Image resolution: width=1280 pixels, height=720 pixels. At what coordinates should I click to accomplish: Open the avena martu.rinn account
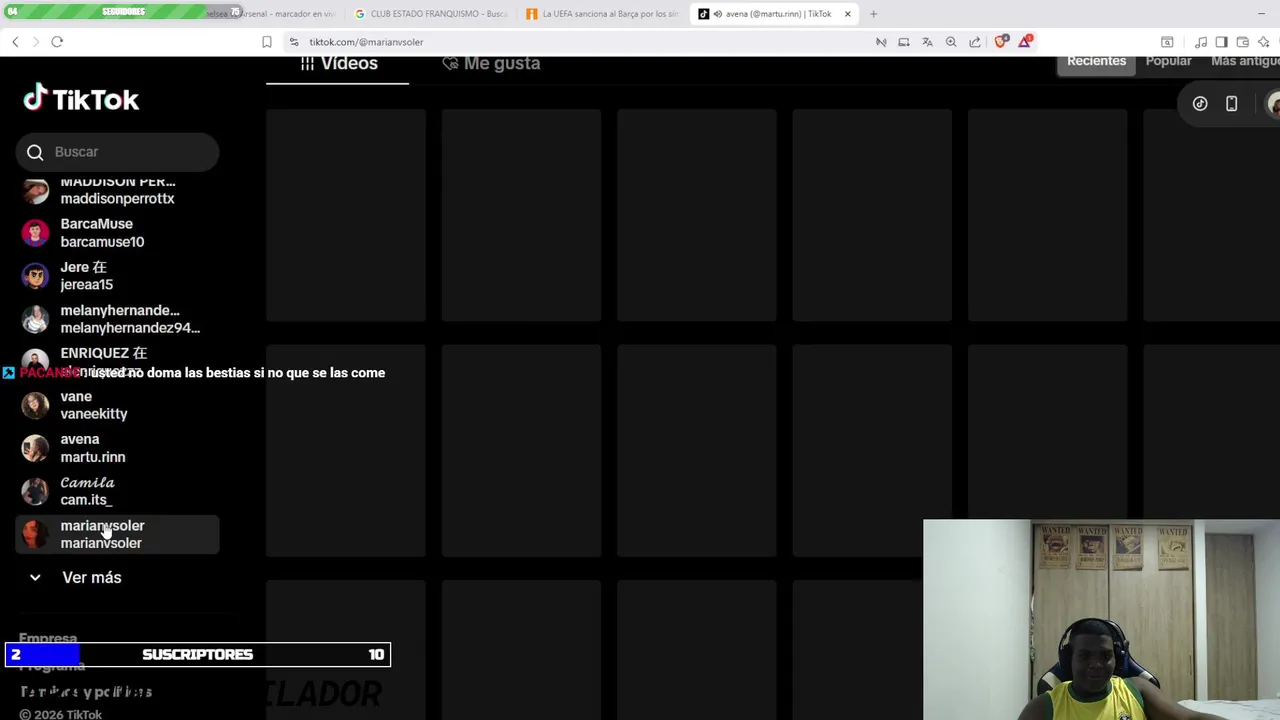click(x=117, y=448)
